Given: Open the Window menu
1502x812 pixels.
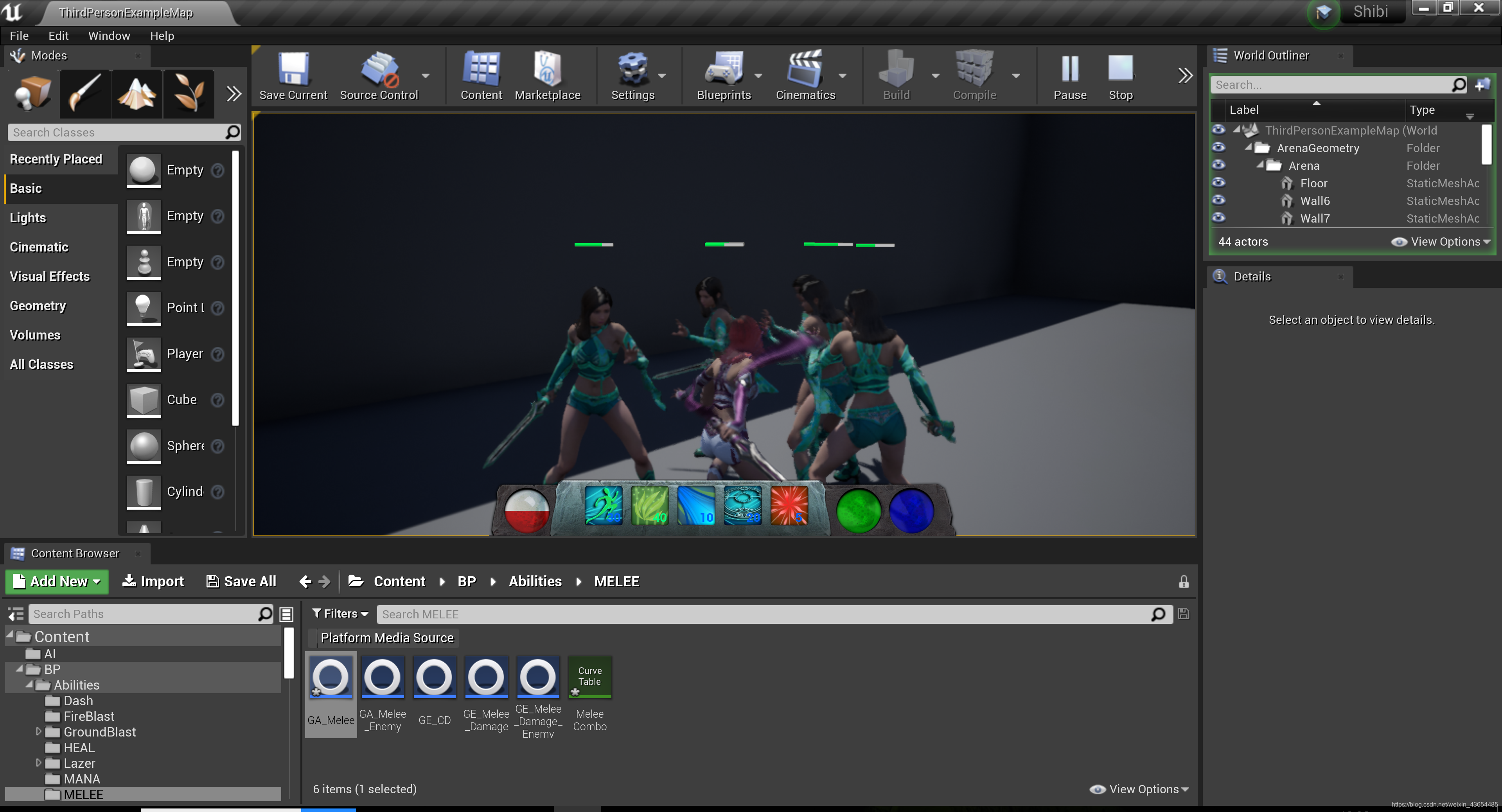Looking at the screenshot, I should pos(109,36).
